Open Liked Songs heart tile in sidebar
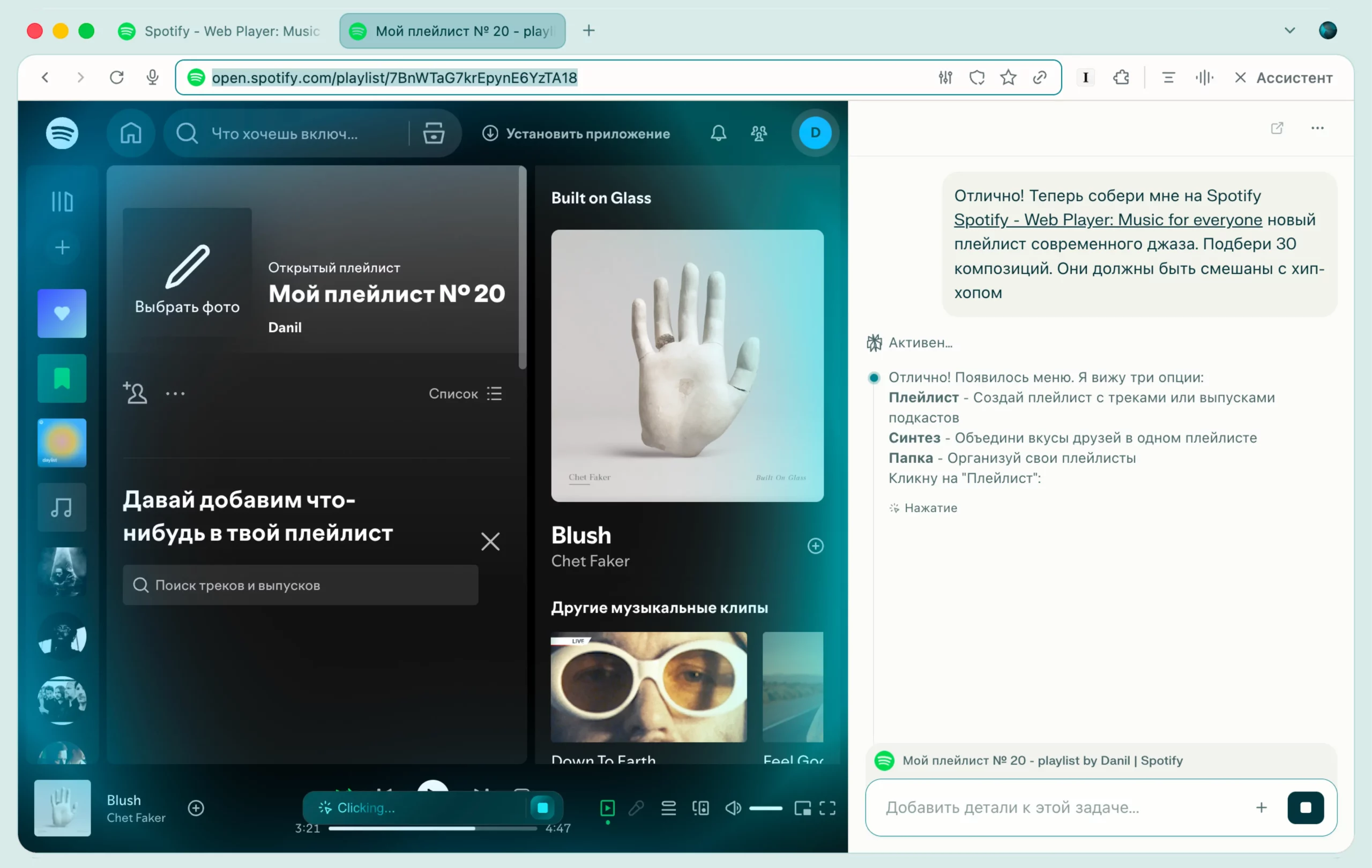This screenshot has width=1372, height=868. (x=62, y=313)
